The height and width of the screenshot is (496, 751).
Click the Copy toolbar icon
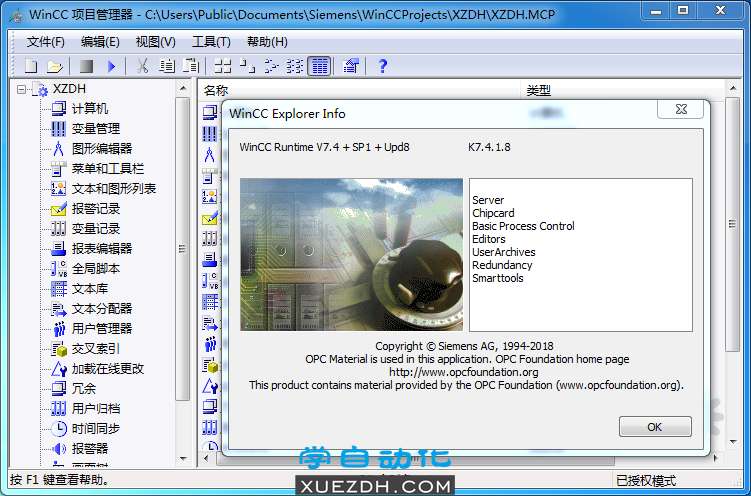(x=167, y=66)
